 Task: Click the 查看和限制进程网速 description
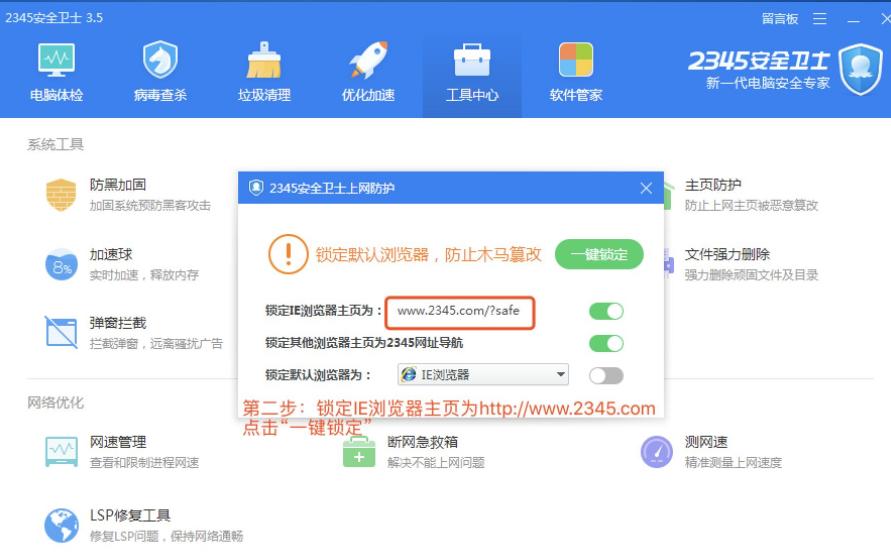pyautogui.click(x=144, y=463)
